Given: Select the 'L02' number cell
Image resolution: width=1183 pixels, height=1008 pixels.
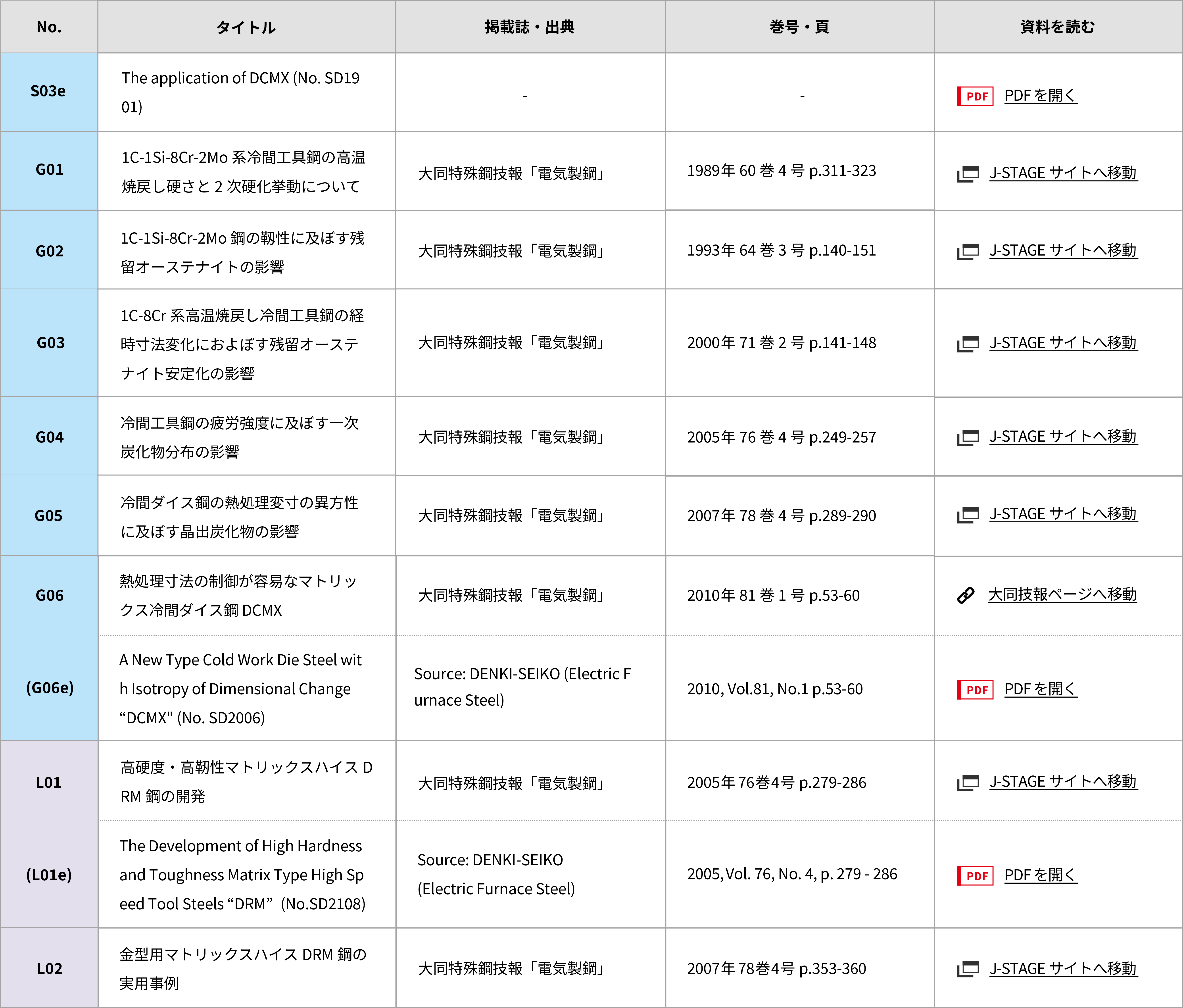Looking at the screenshot, I should (49, 968).
